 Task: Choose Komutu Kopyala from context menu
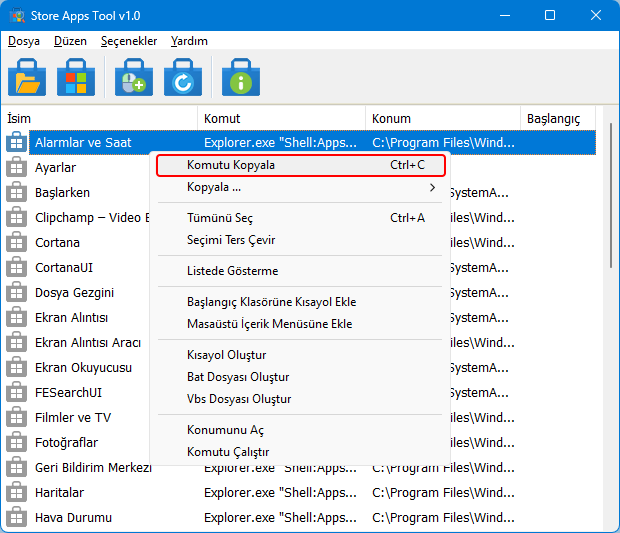coord(301,165)
